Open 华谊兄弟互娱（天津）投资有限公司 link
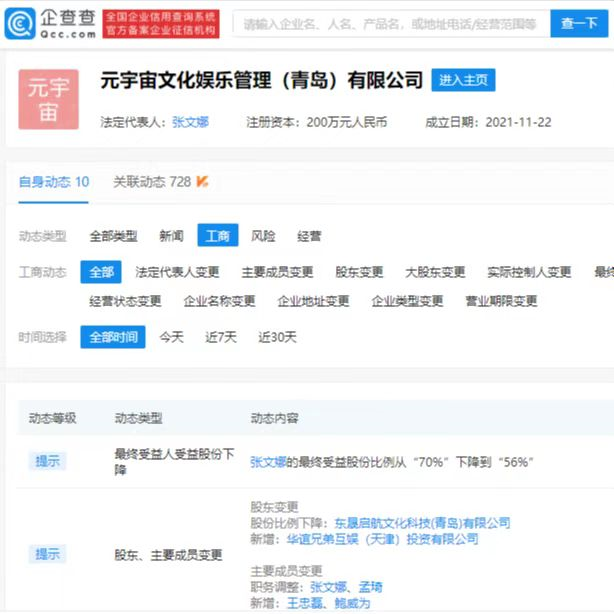The width and height of the screenshot is (614, 614). point(382,539)
